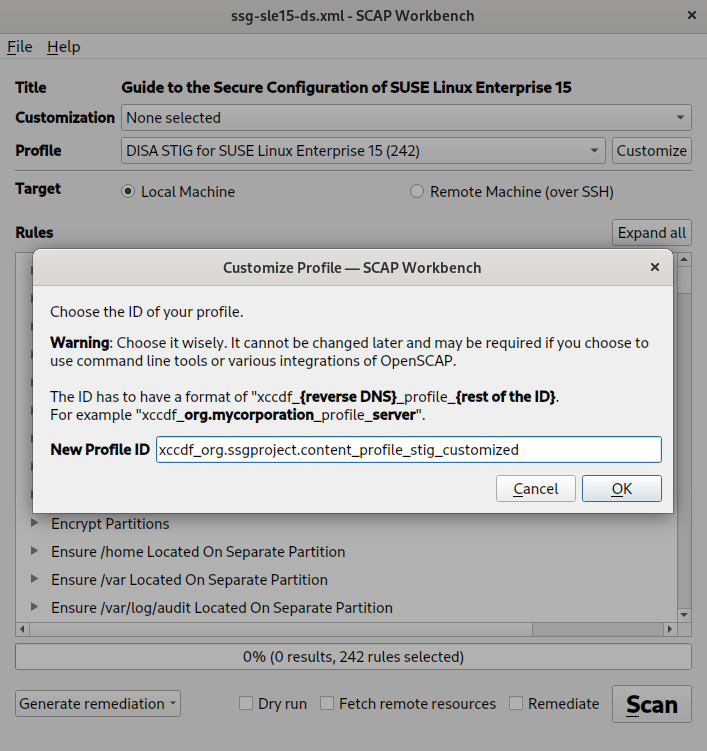Cancel the Customize Profile dialog
Image resolution: width=707 pixels, height=751 pixels.
[536, 488]
